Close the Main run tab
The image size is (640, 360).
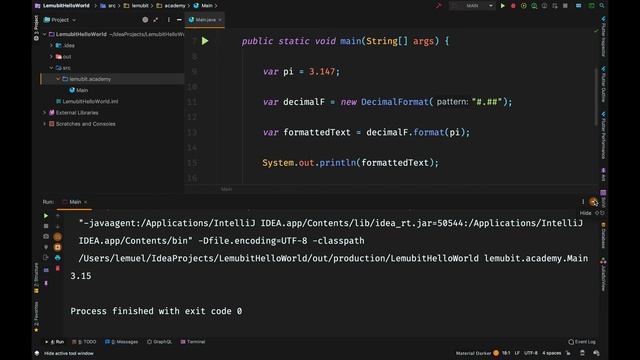86,202
